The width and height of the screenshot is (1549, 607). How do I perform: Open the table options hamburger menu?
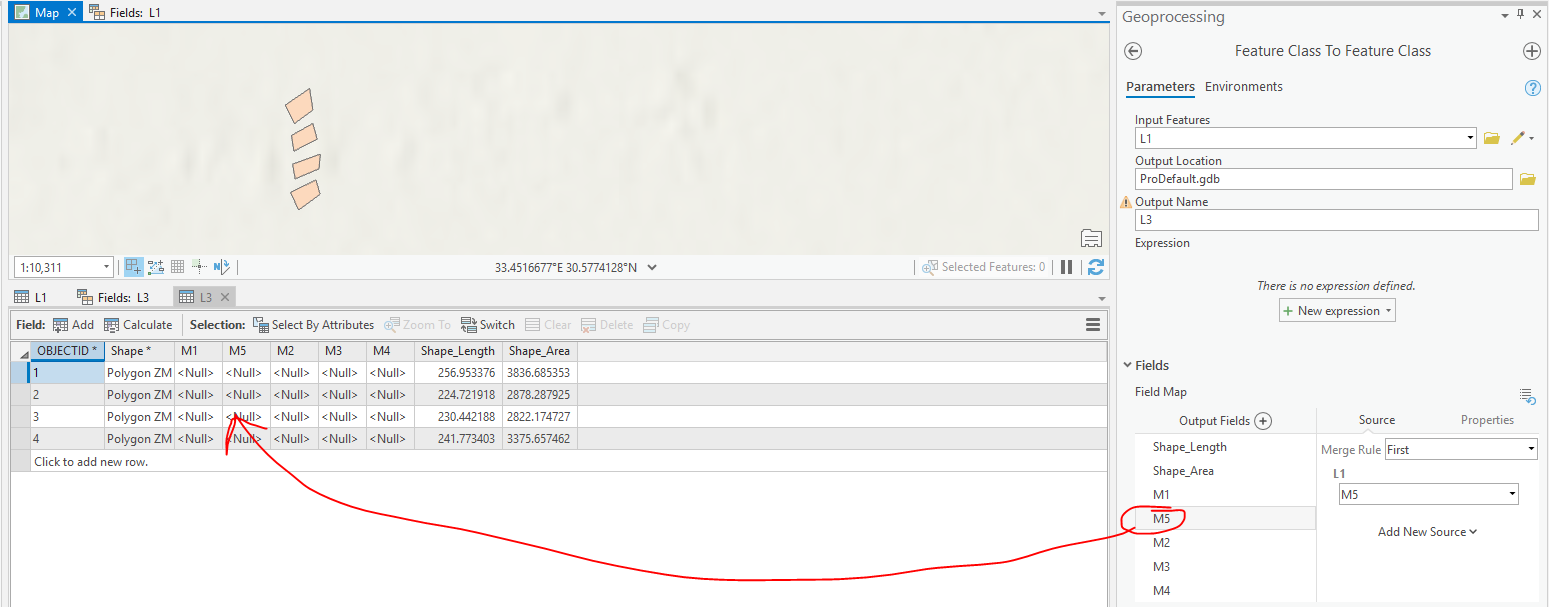click(1092, 324)
